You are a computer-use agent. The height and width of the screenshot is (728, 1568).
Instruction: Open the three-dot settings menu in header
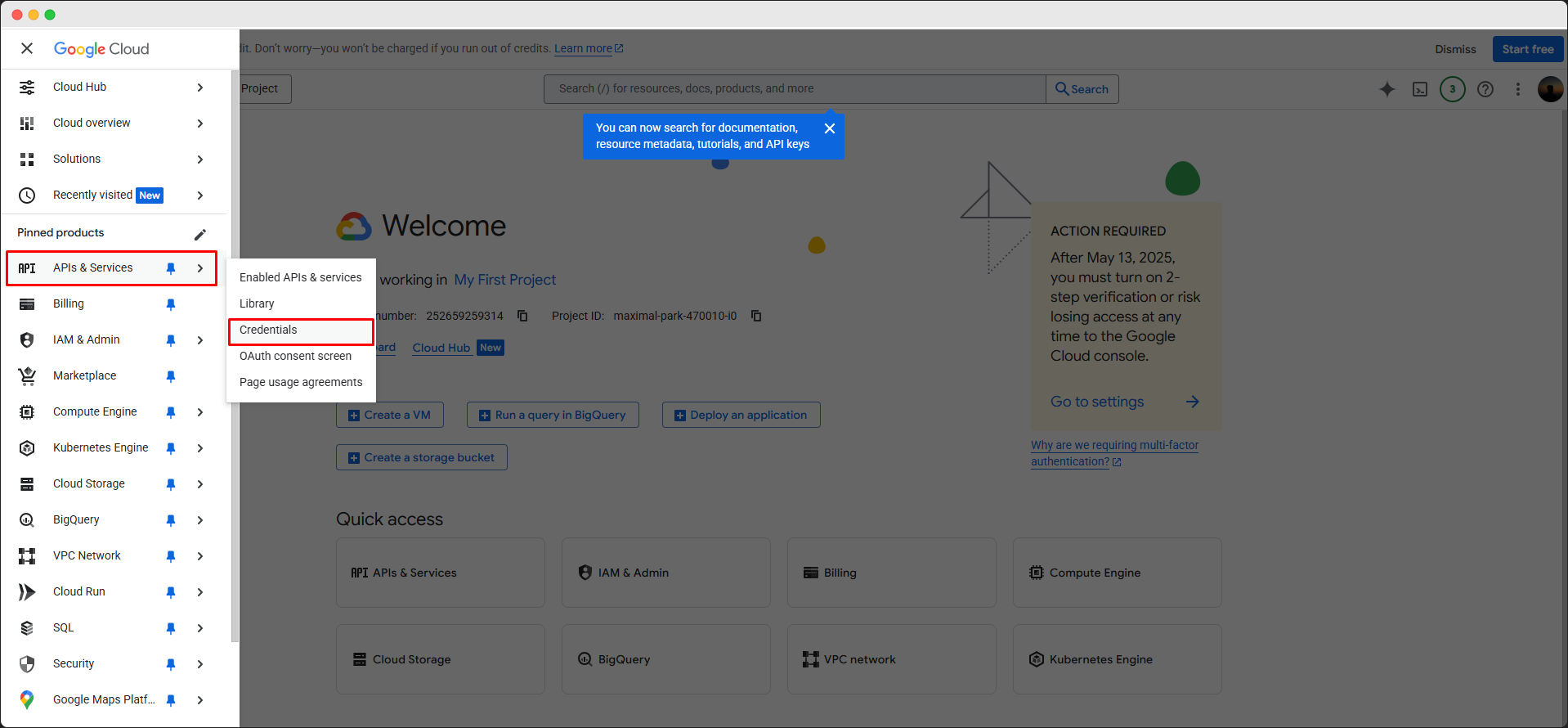point(1518,89)
